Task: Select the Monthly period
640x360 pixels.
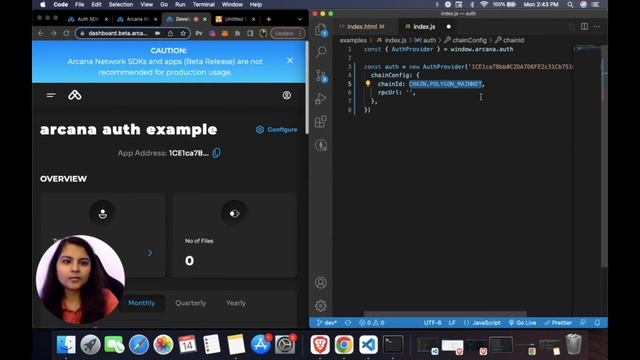Action: [x=142, y=303]
